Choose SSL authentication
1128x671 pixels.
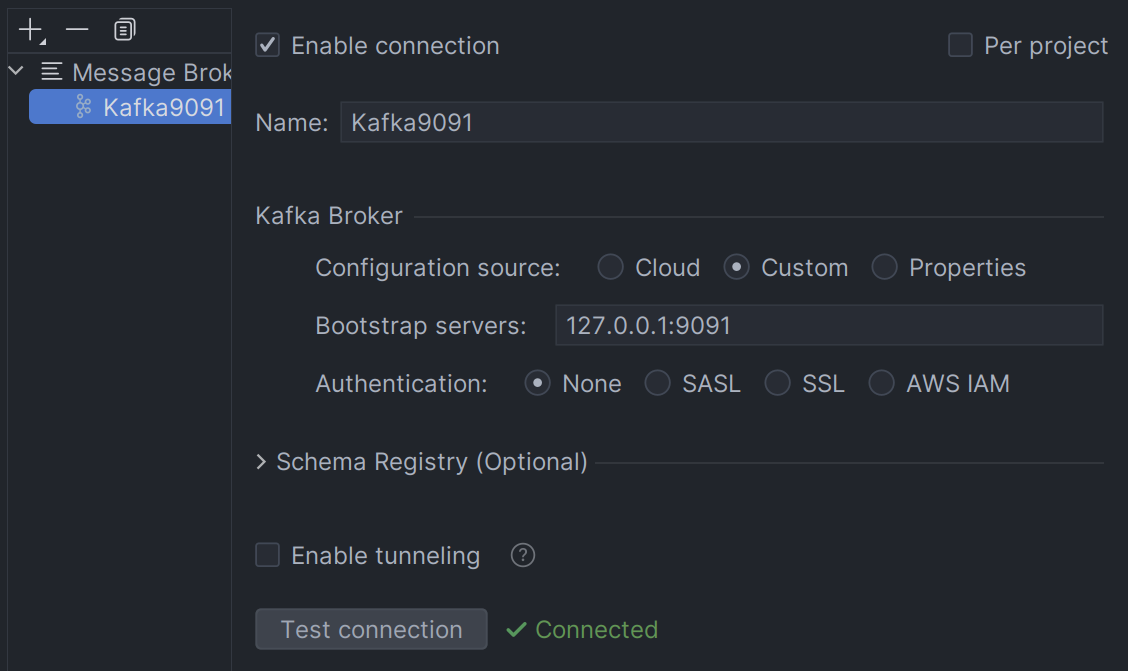pos(777,384)
